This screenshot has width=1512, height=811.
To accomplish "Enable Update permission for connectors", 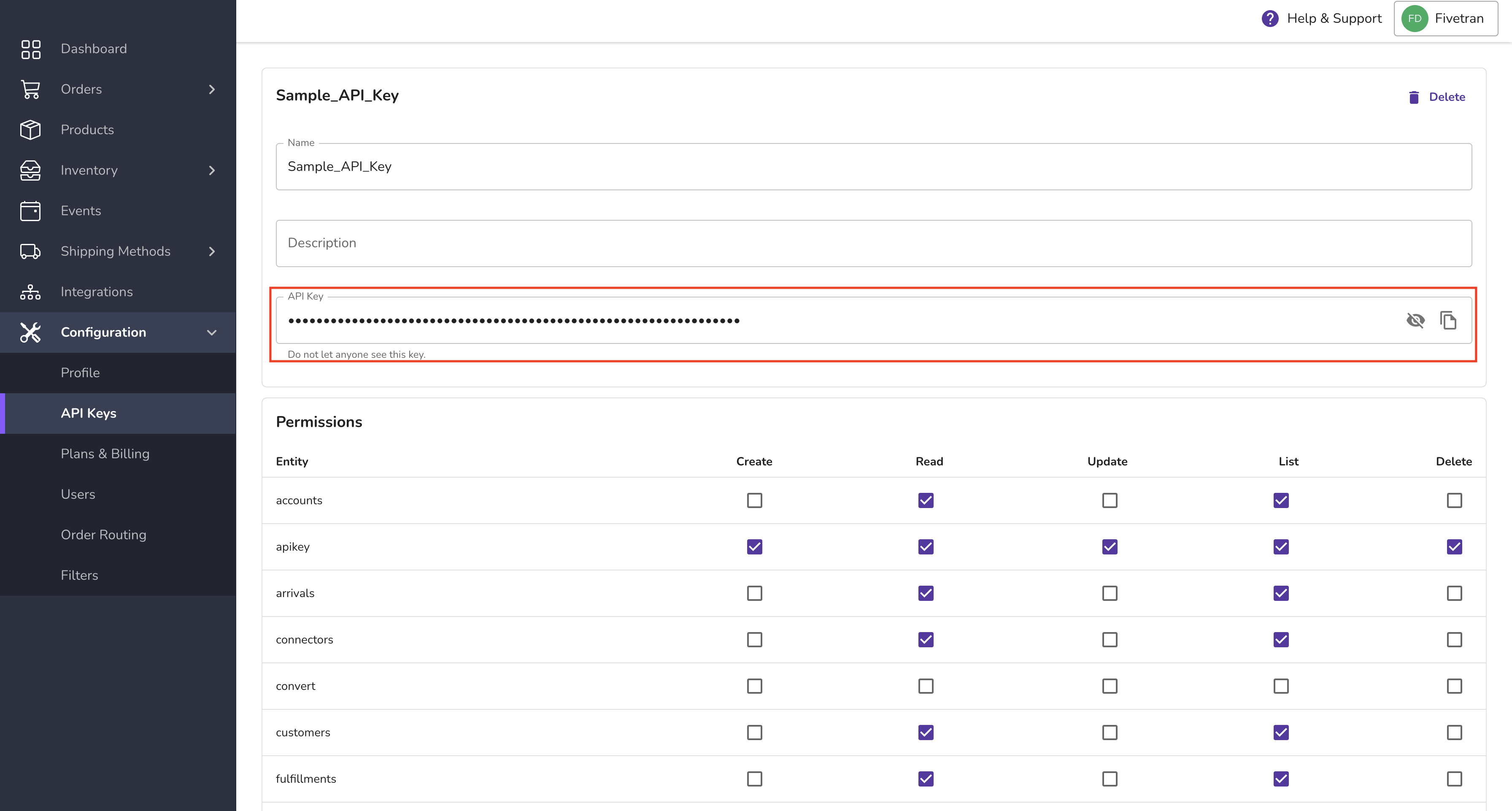I will pos(1110,640).
